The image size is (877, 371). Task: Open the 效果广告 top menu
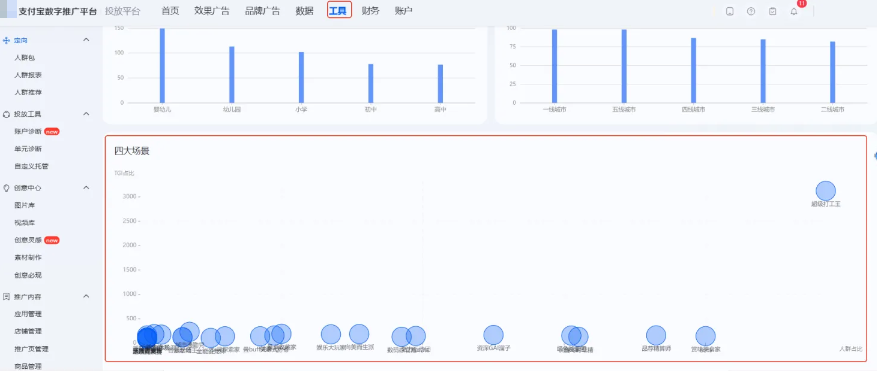tap(212, 11)
